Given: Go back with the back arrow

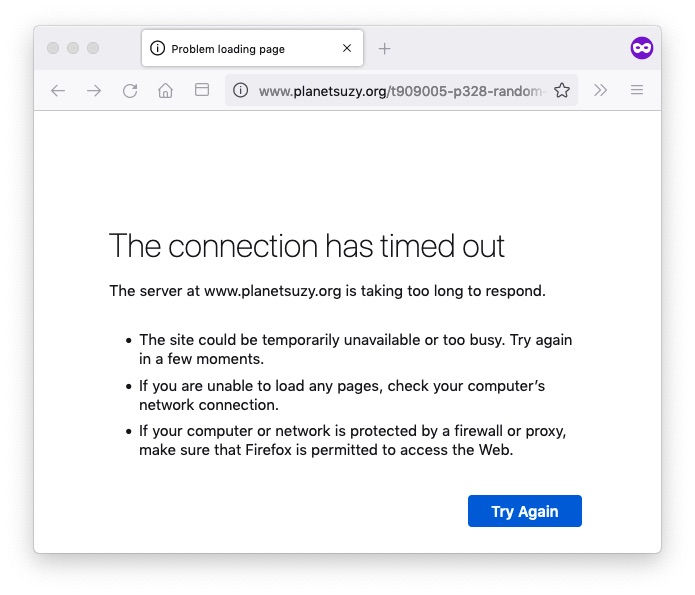Looking at the screenshot, I should 58,91.
